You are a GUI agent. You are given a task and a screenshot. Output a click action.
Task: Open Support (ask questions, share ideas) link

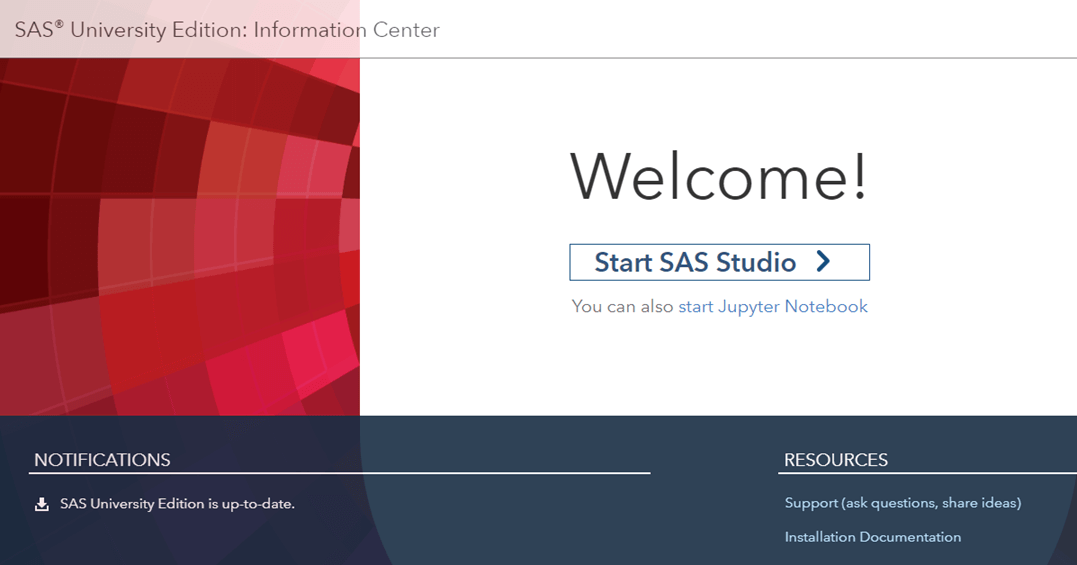click(902, 503)
